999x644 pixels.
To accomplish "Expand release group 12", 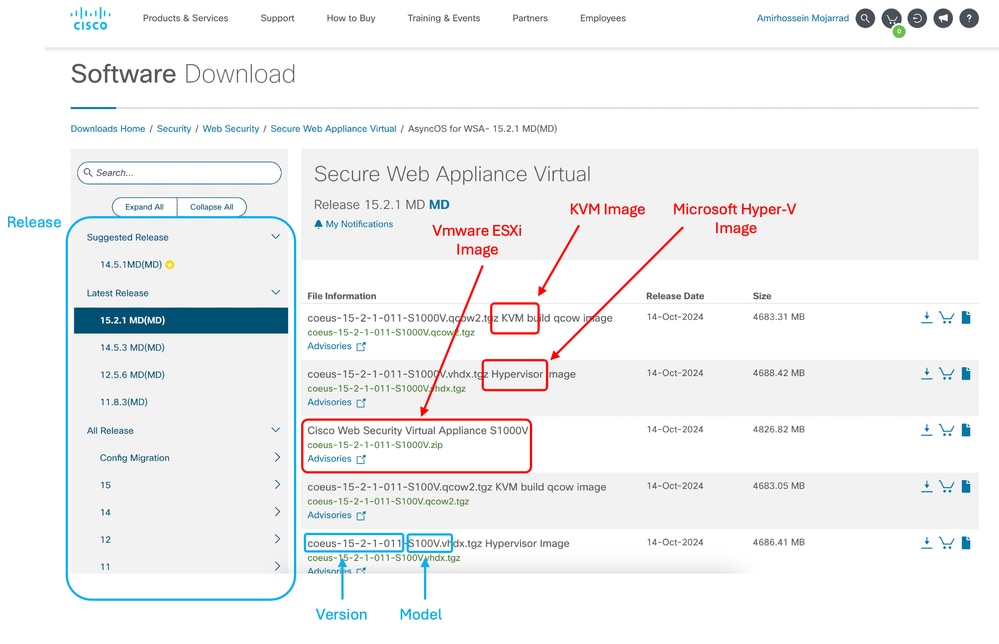I will pos(277,539).
